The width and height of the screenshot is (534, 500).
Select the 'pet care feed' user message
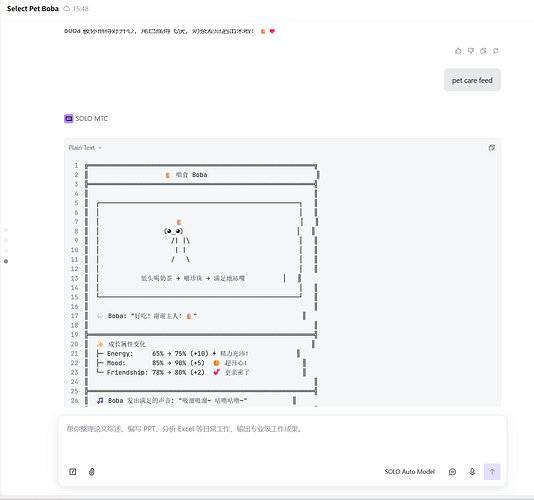(472, 80)
